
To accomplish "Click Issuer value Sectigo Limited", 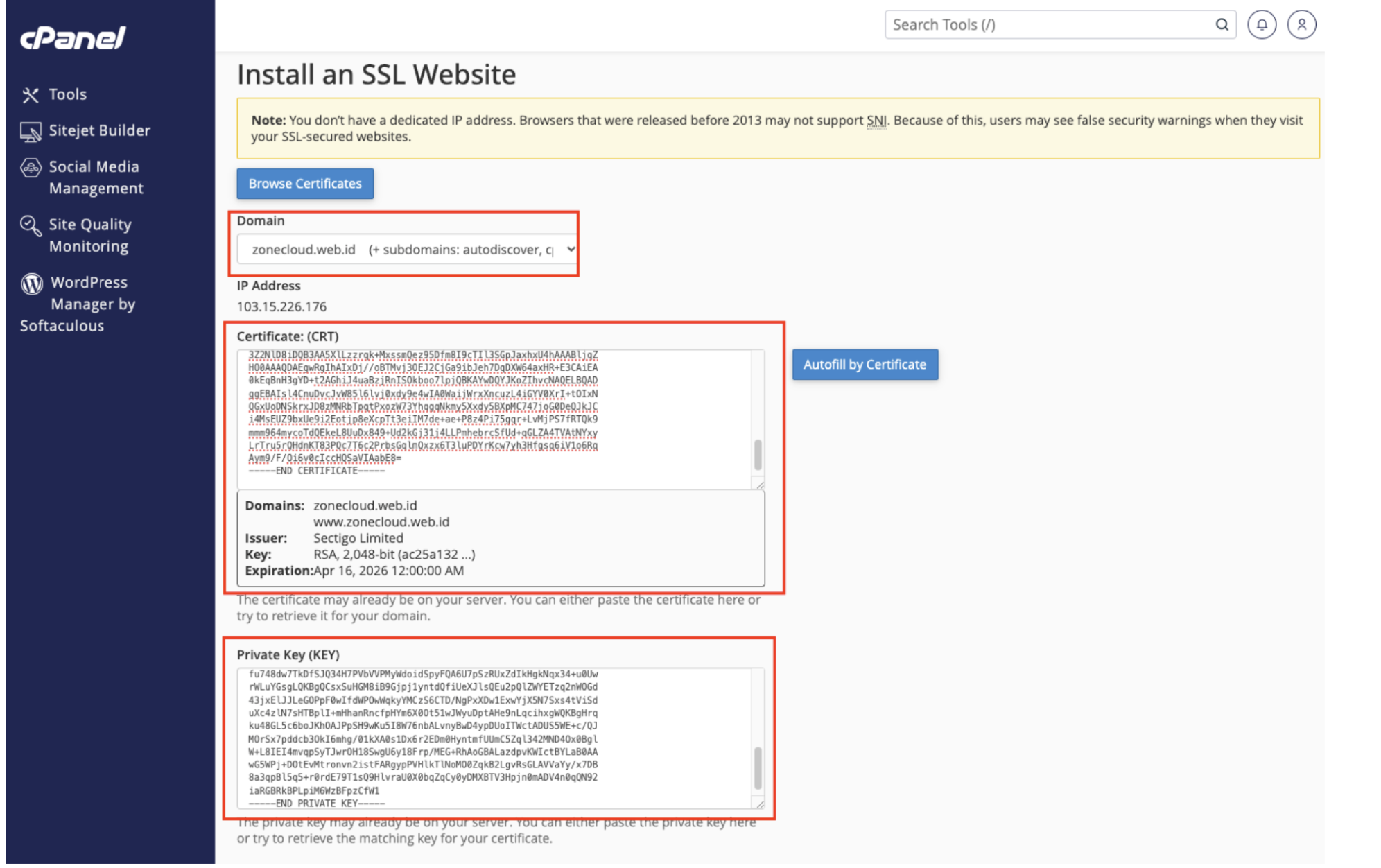I will click(358, 539).
